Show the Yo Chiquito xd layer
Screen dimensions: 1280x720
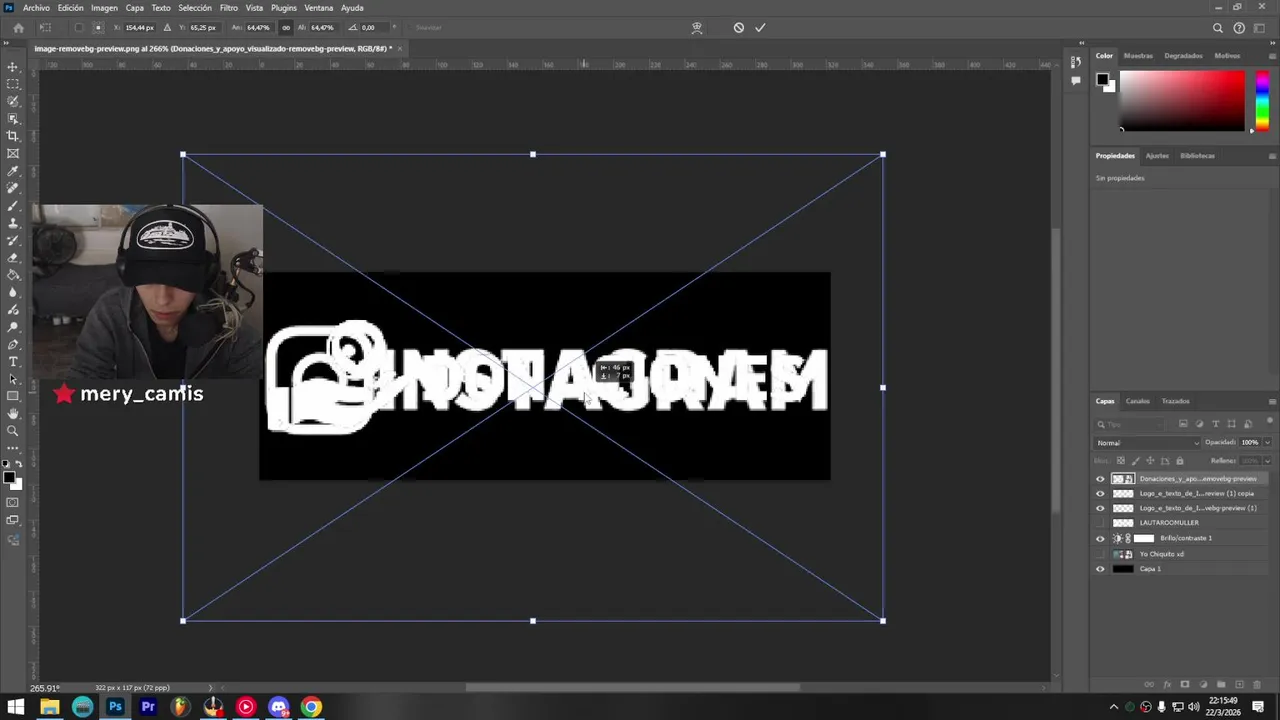click(x=1101, y=554)
